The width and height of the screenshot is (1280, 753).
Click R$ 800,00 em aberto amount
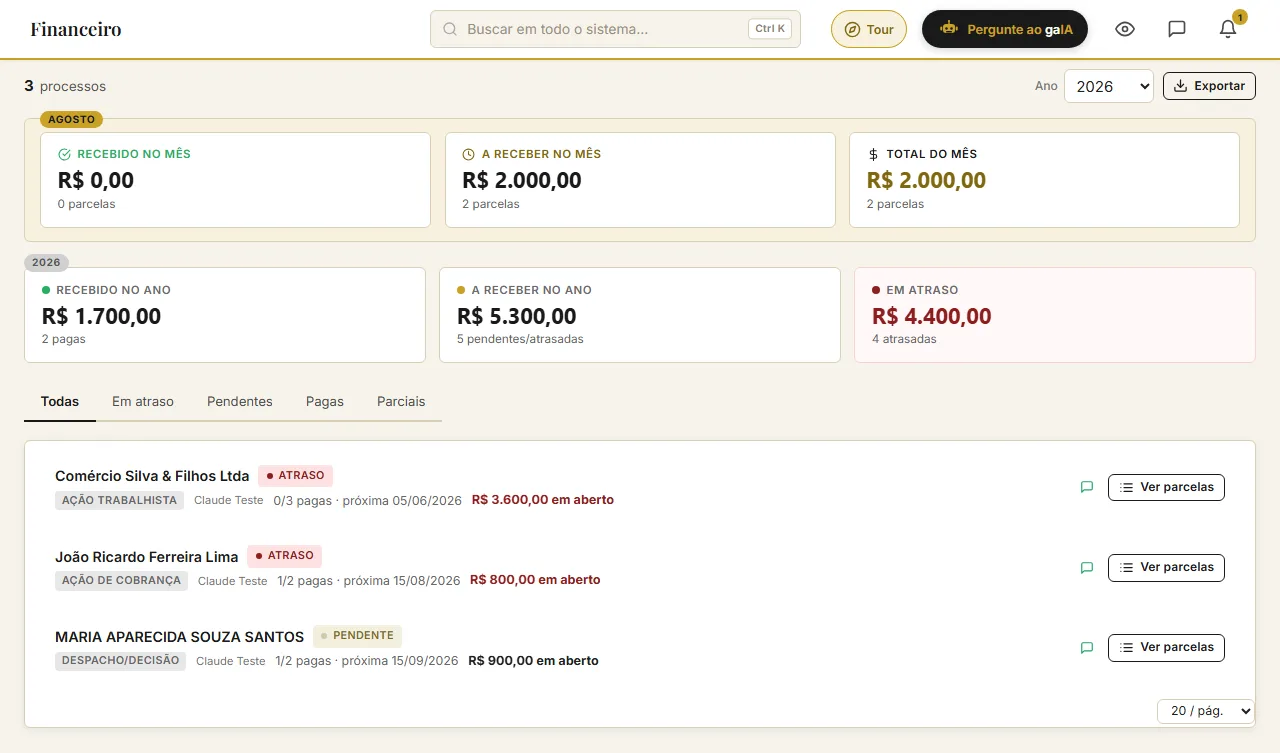pyautogui.click(x=535, y=580)
